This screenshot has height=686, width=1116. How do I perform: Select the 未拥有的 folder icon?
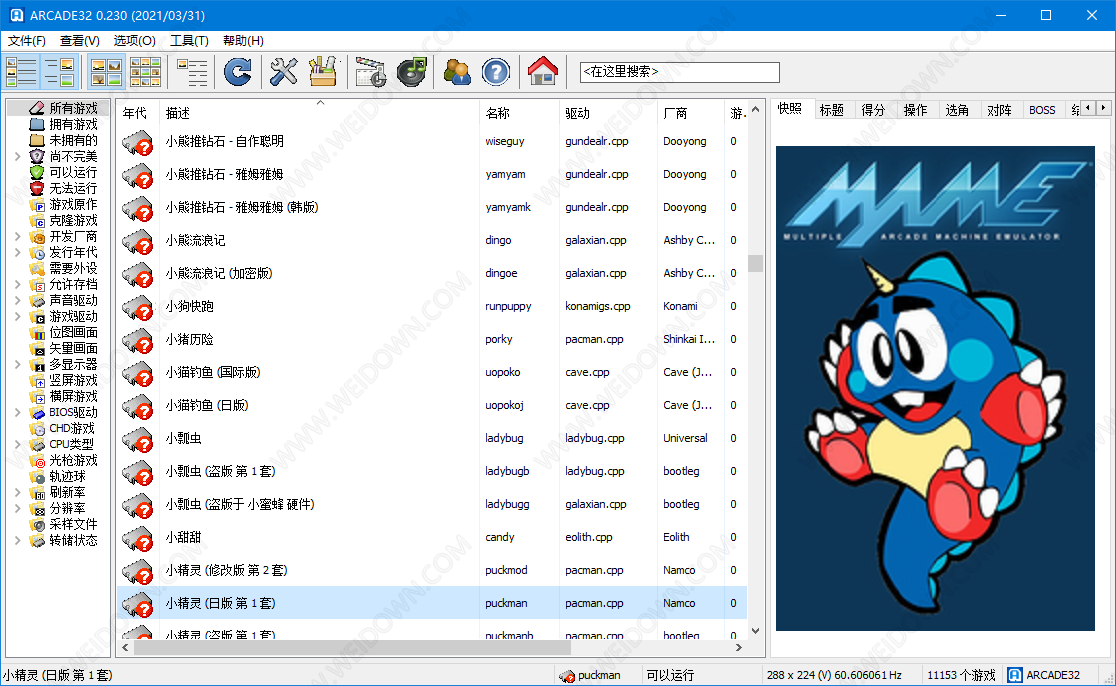[37, 140]
